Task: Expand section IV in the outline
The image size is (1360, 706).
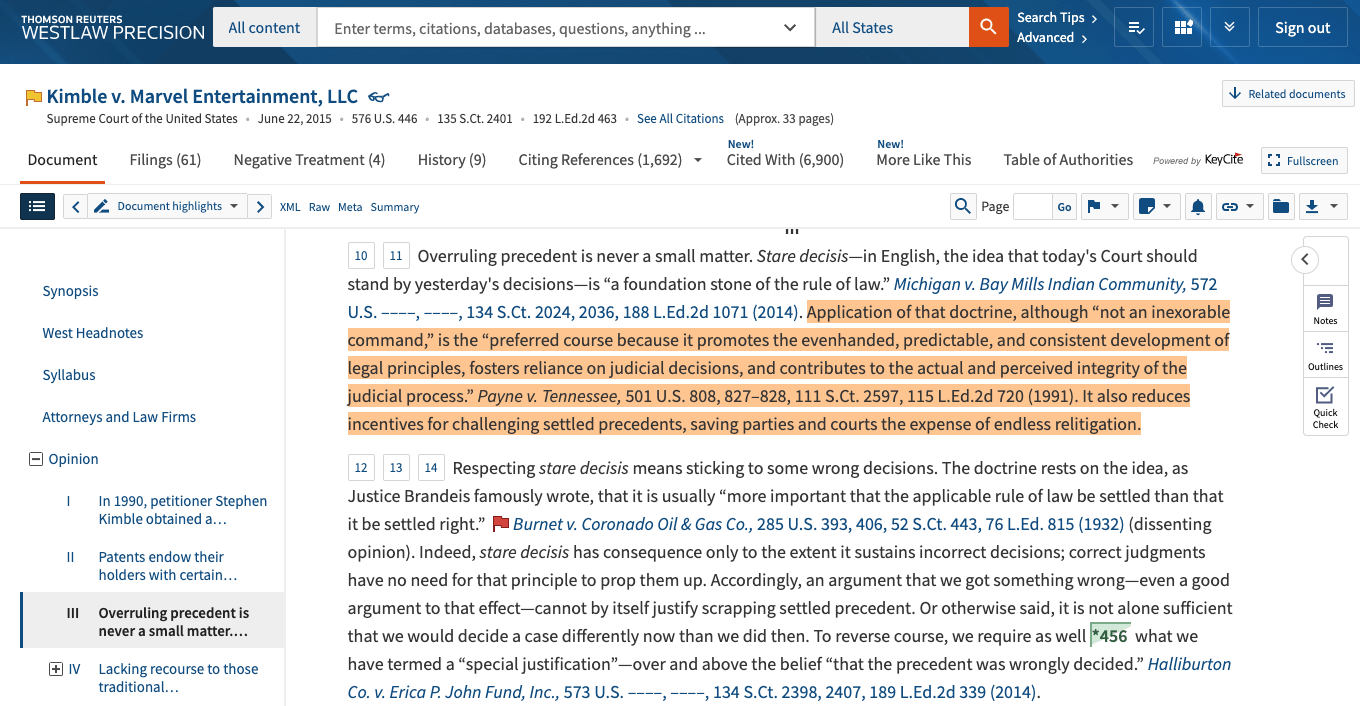Action: [56, 669]
